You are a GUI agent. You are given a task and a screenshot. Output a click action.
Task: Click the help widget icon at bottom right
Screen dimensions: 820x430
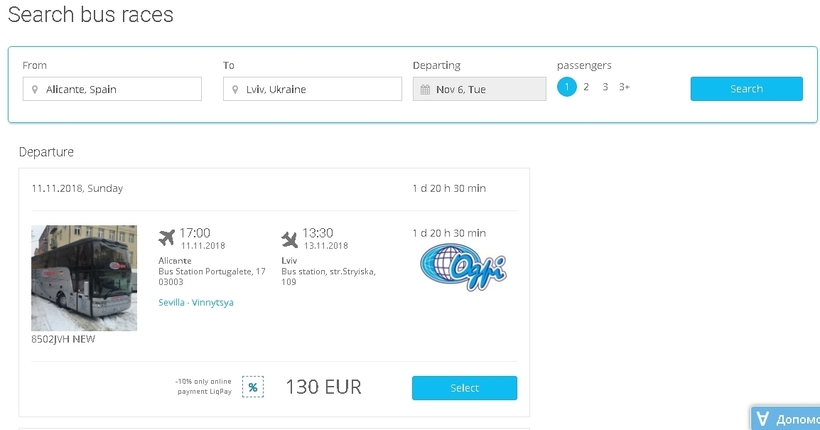(764, 419)
